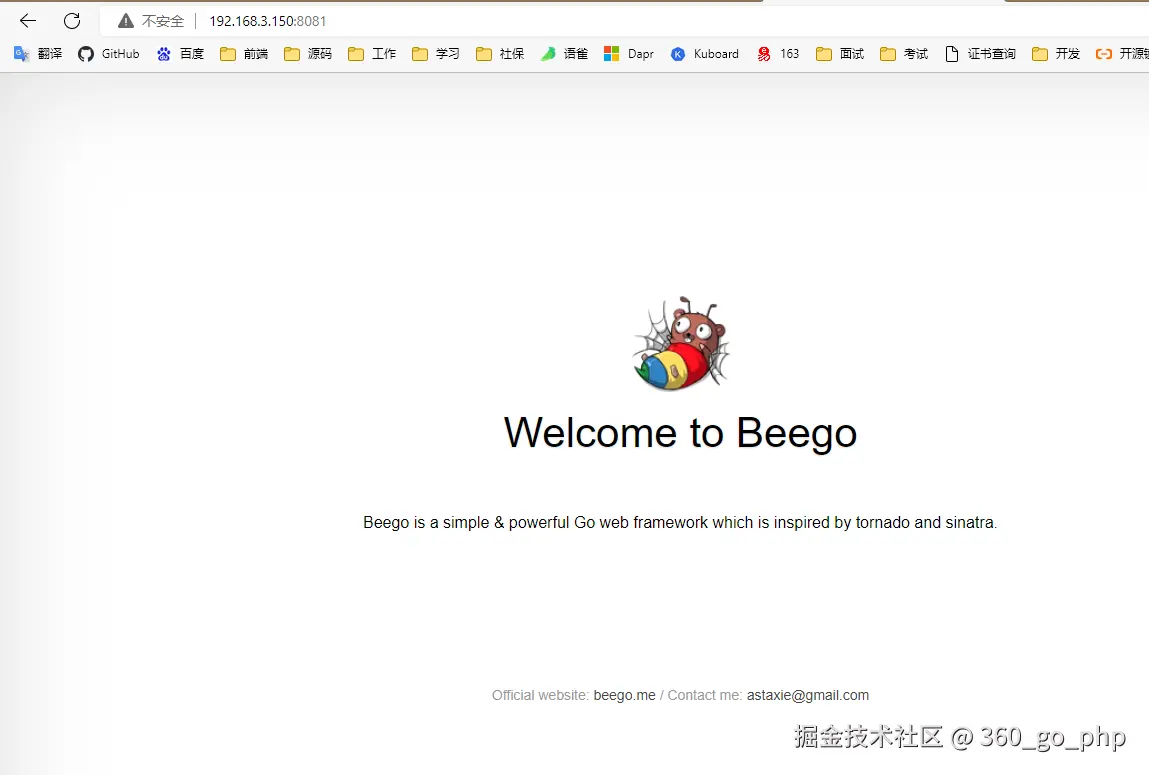Open the 语雀 bookmark
The image size is (1149, 775).
tap(564, 53)
